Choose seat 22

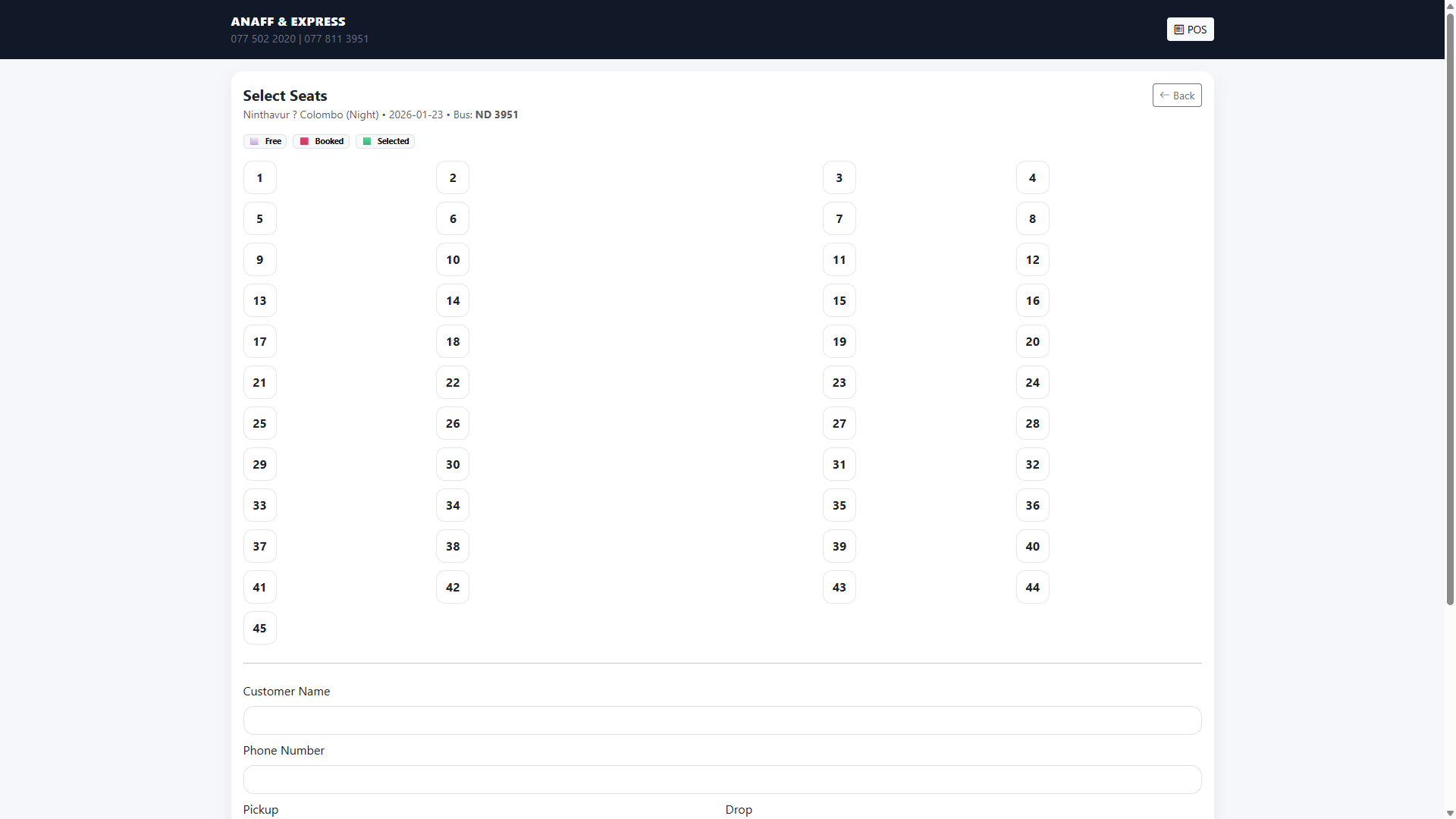pos(453,382)
